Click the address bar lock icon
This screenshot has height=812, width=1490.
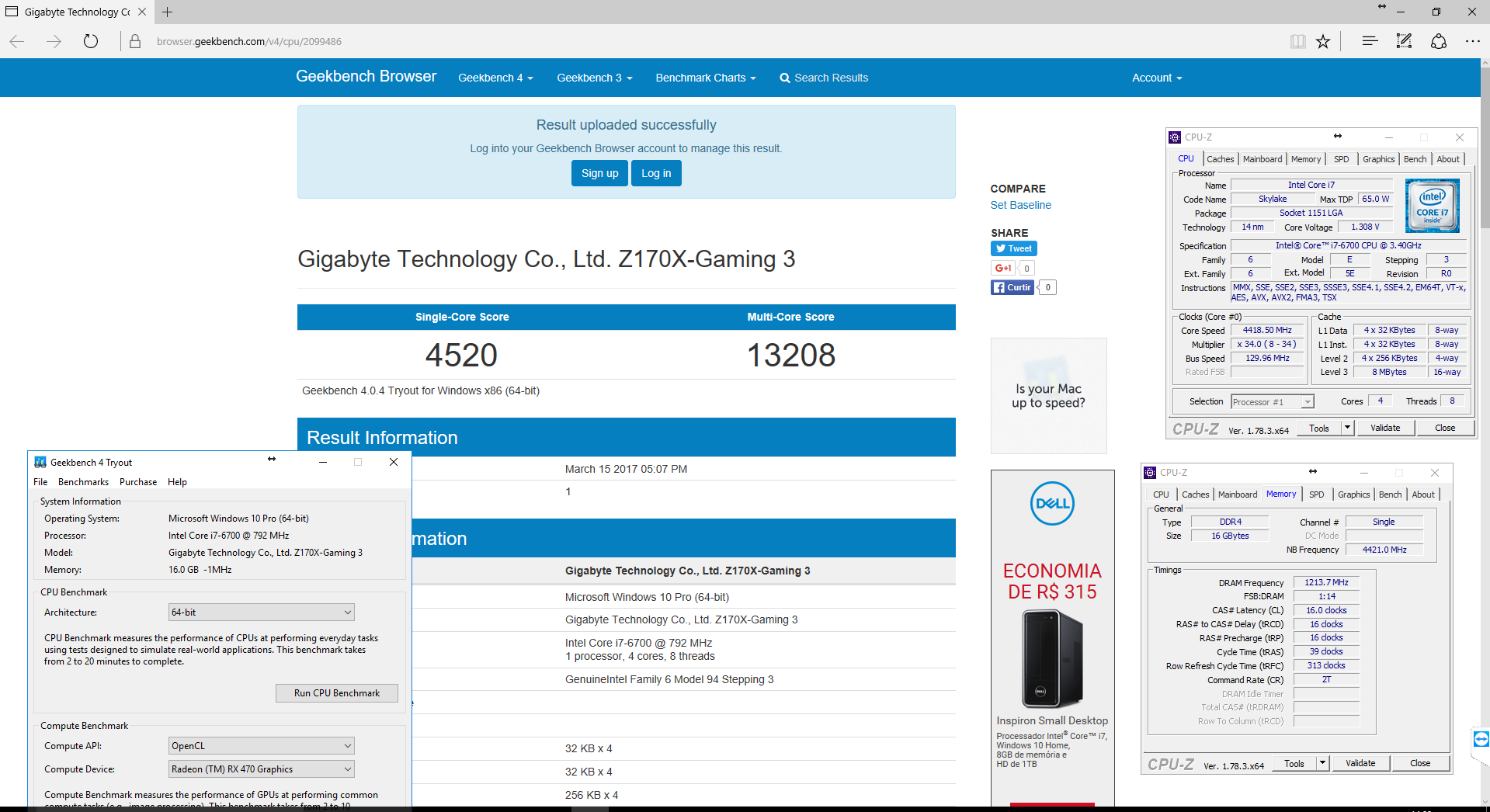pos(135,42)
